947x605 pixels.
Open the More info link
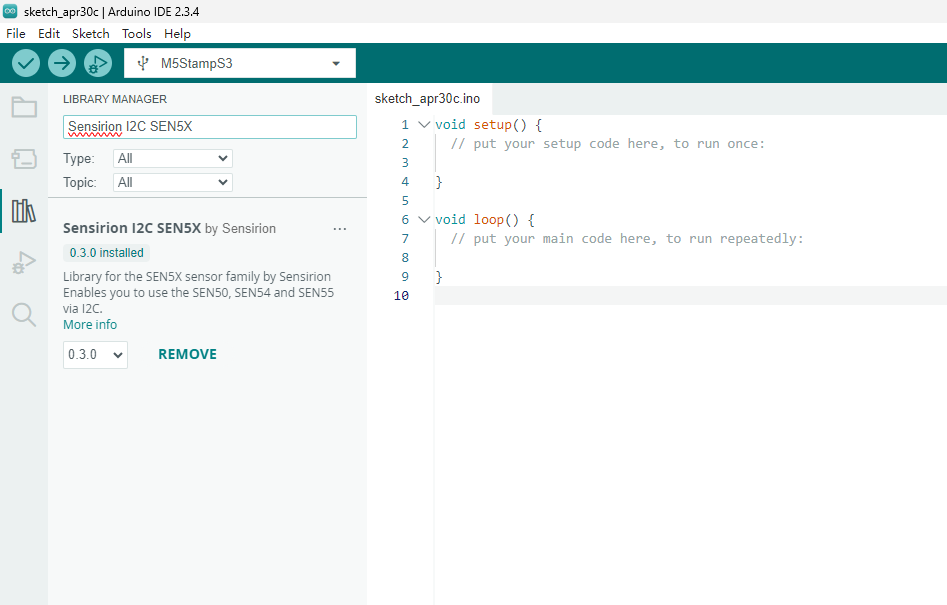[90, 324]
